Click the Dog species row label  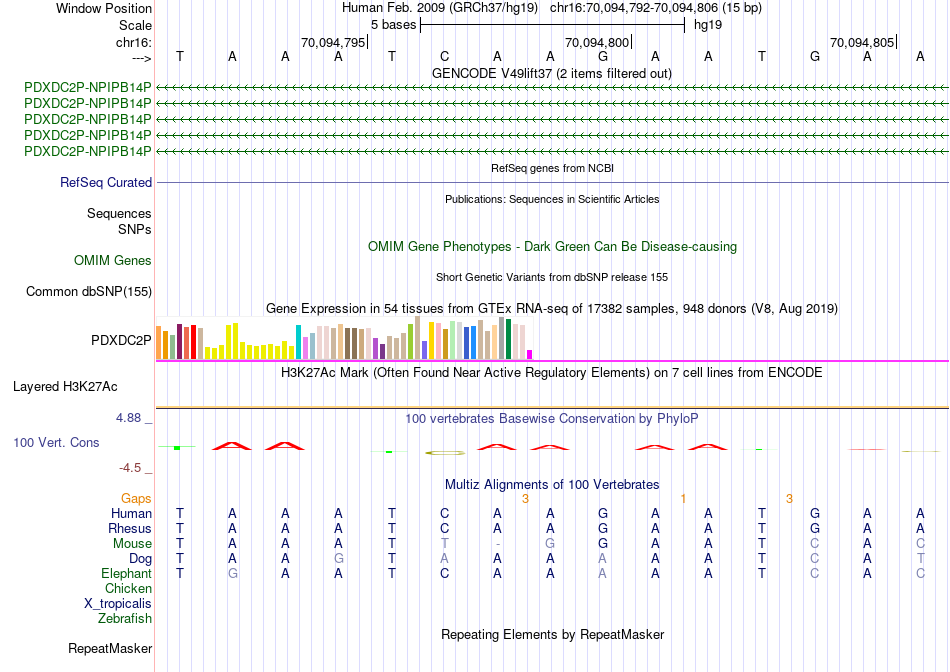tap(141, 559)
